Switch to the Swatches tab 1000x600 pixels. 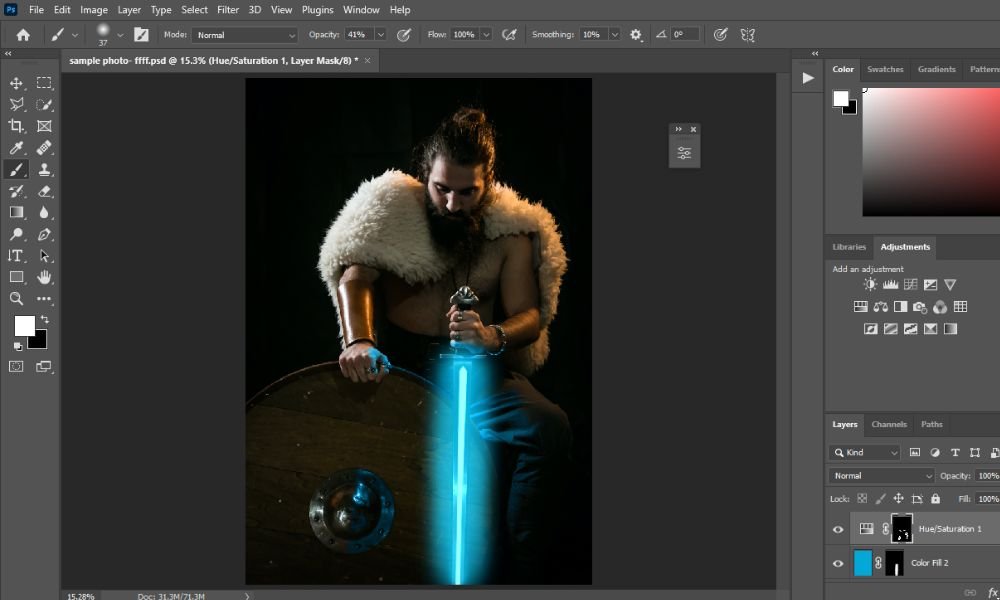click(885, 69)
